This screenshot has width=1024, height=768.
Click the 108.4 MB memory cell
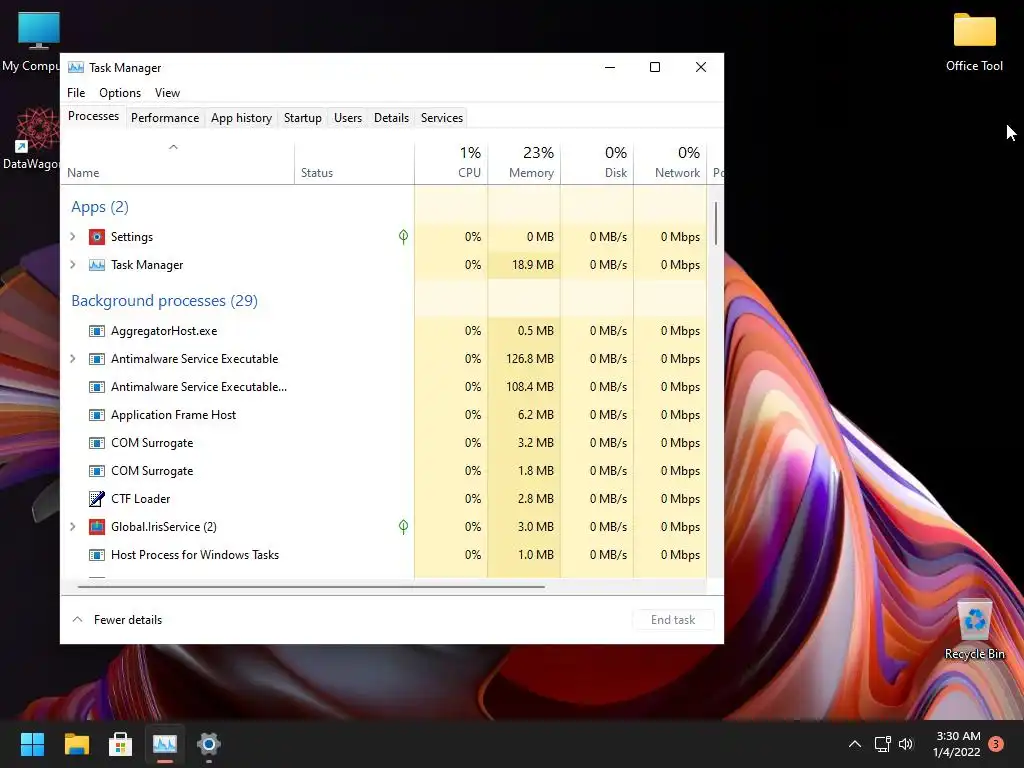pos(524,387)
